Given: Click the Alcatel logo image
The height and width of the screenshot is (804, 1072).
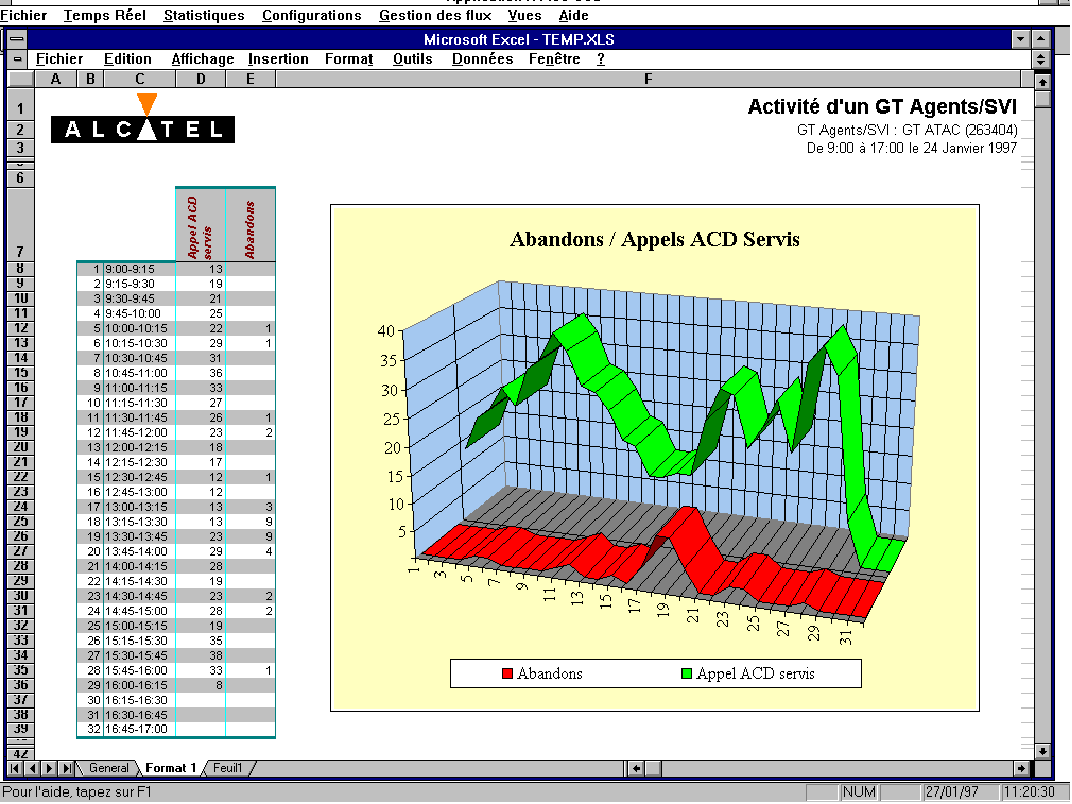Looking at the screenshot, I should click(143, 121).
